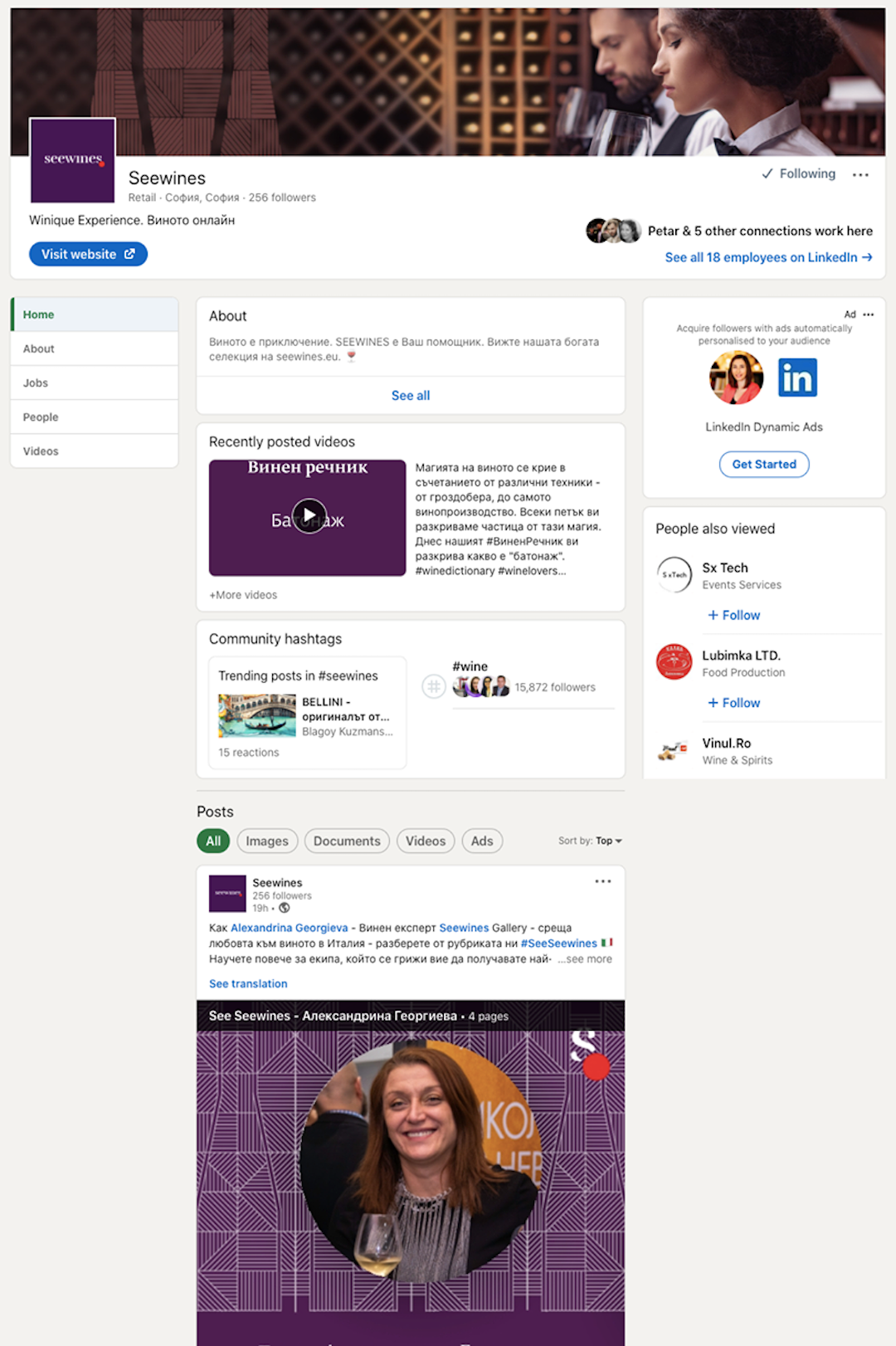
Task: Click the Seewines post author logo
Action: tap(227, 894)
